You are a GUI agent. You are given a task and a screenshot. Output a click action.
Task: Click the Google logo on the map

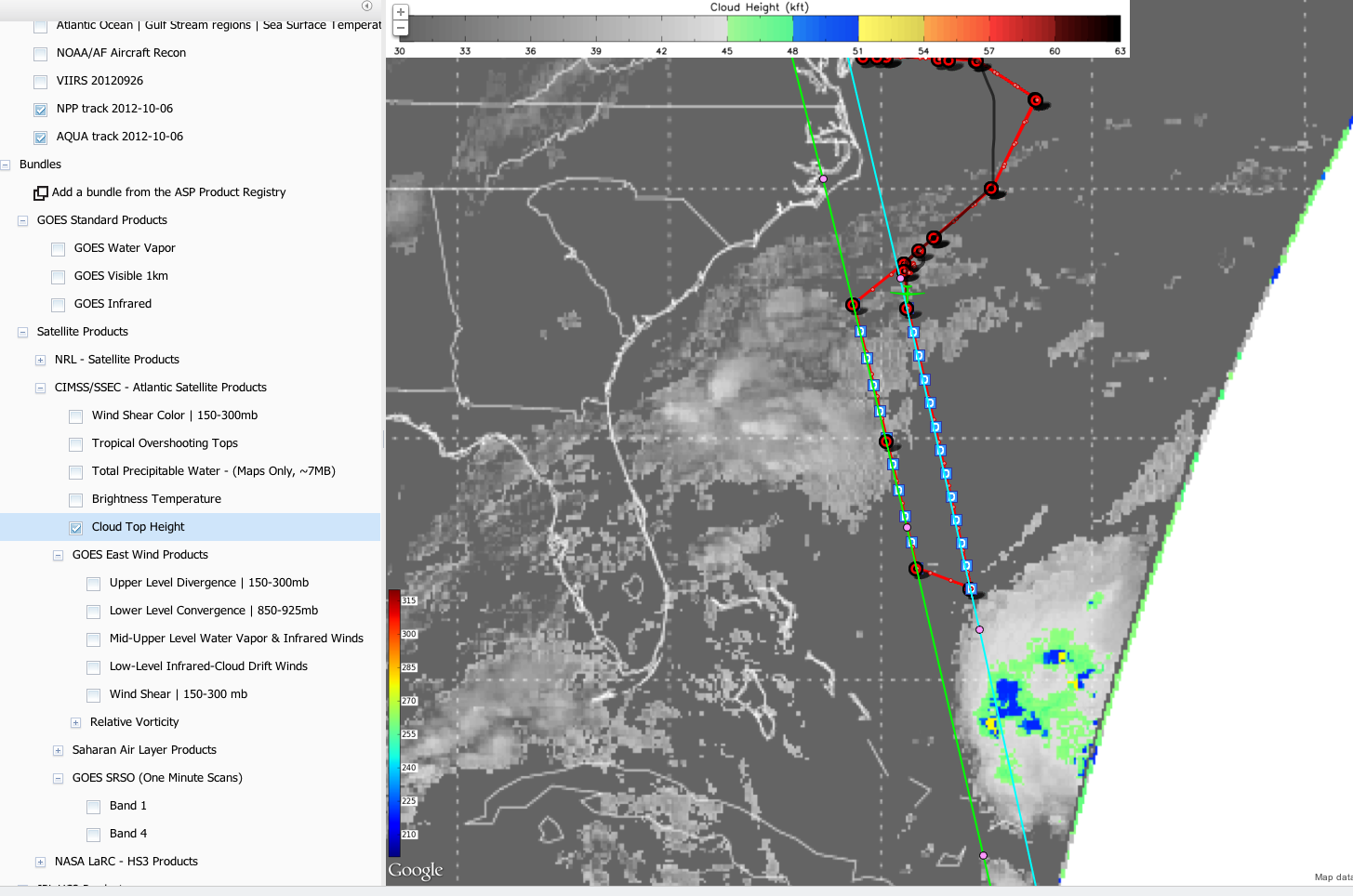(x=415, y=870)
